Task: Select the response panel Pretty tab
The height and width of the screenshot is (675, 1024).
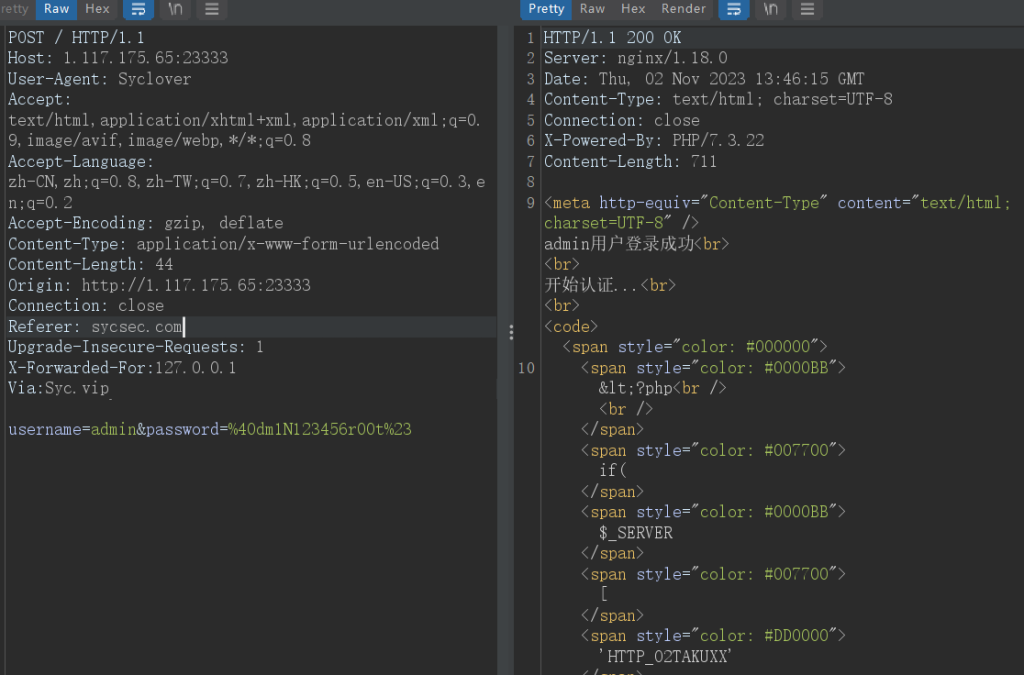Action: pyautogui.click(x=546, y=9)
